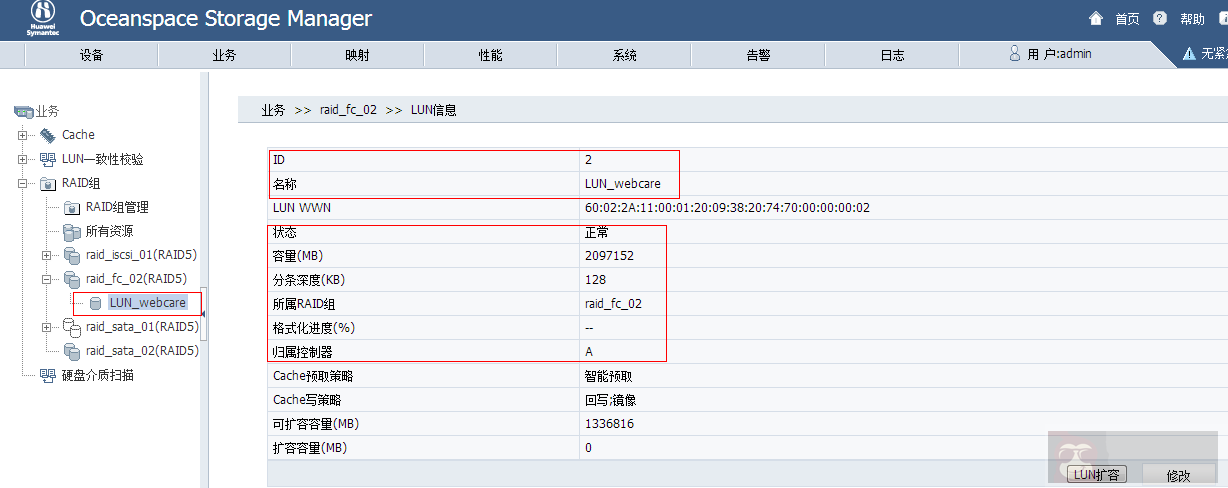Viewport: 1228px width, 488px height.
Task: Click the 名称 value LUN_webcare
Action: pyautogui.click(x=622, y=184)
